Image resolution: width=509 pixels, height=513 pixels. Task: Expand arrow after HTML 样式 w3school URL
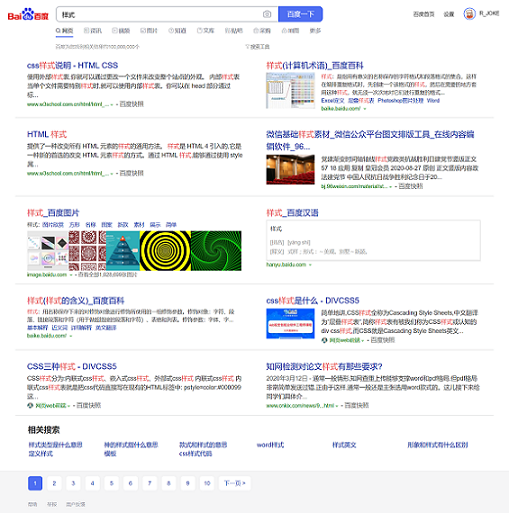112,173
